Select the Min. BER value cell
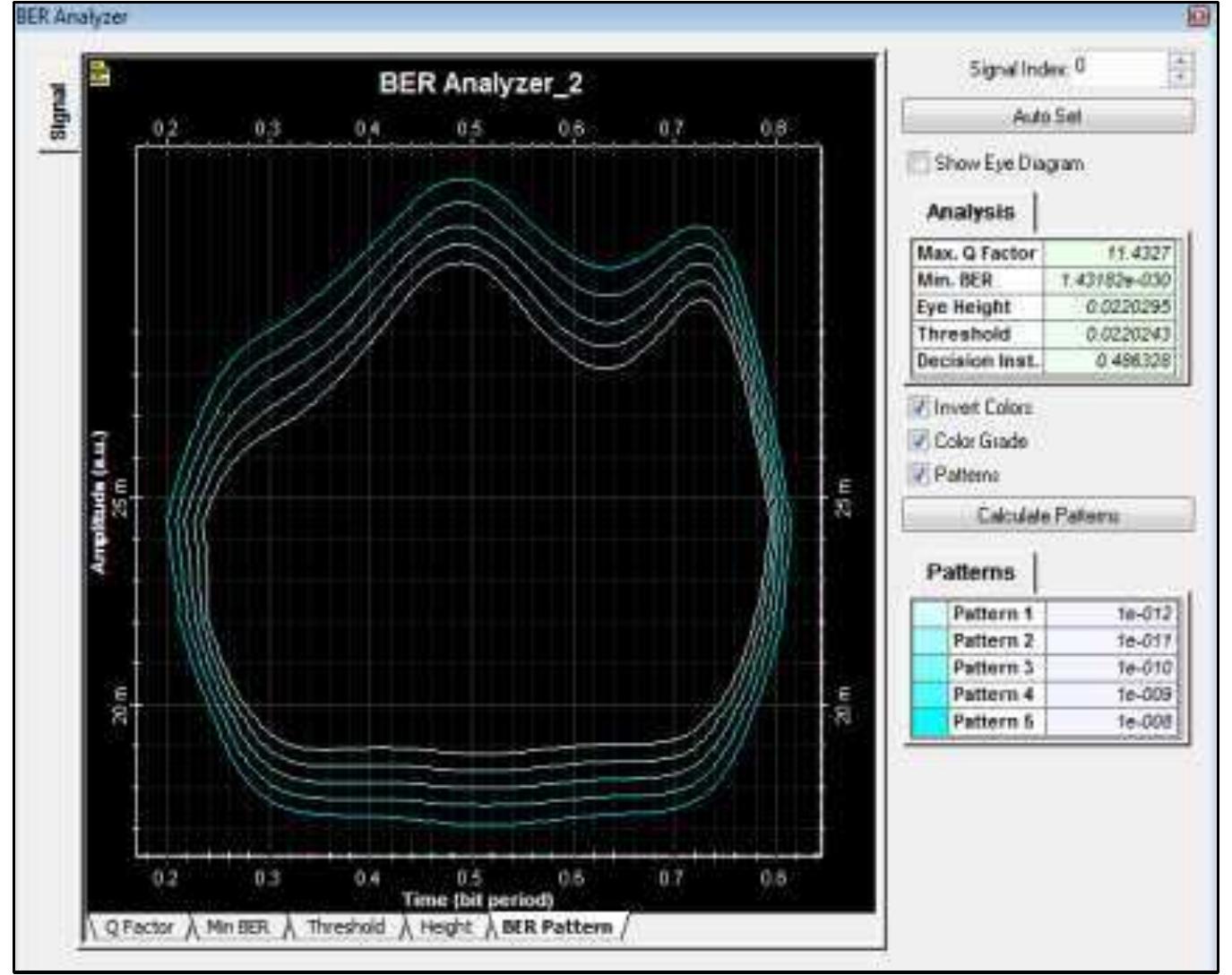Viewport: 1232px width, 975px height. [x=1109, y=280]
